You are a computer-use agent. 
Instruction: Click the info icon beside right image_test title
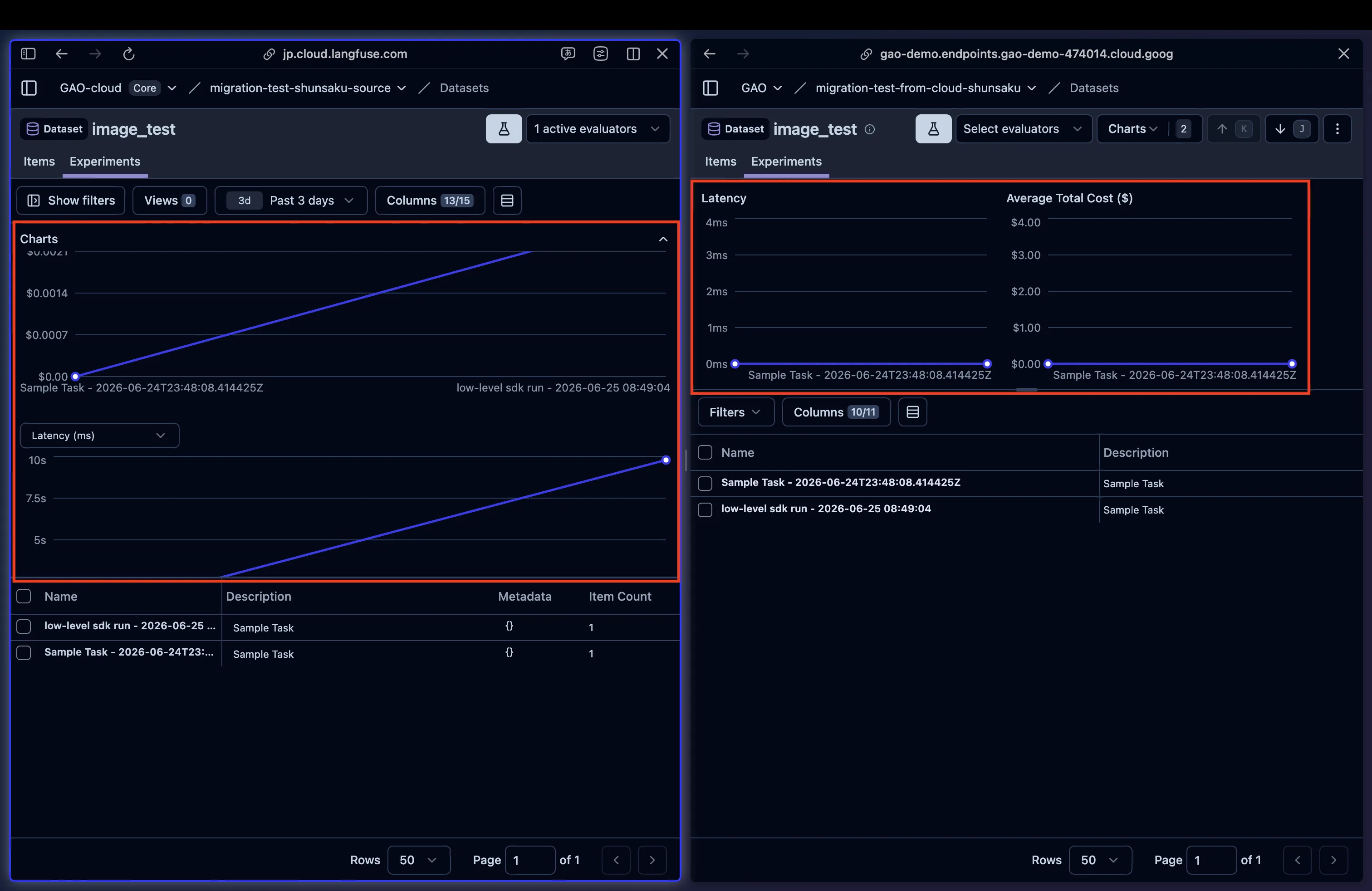(x=869, y=129)
